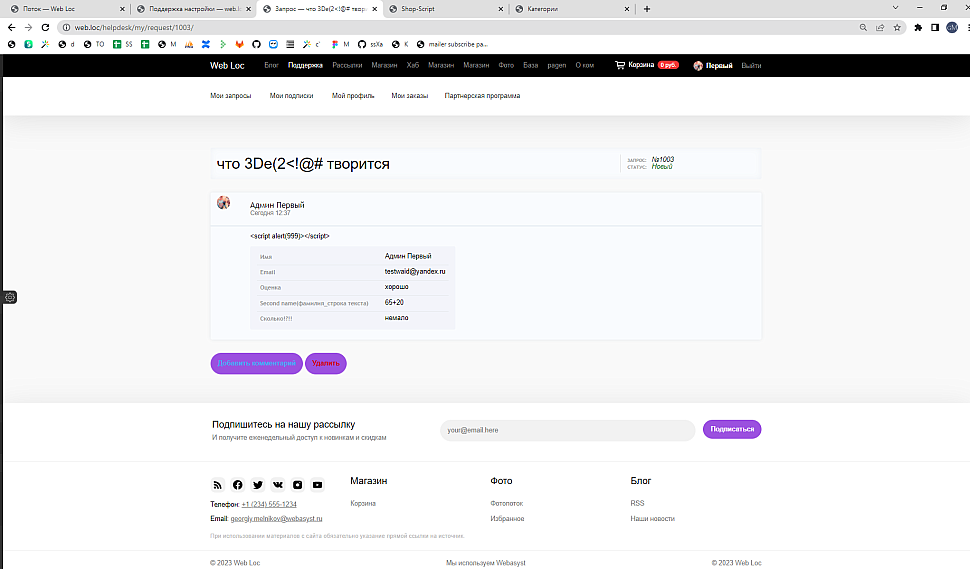Open the Twitter social icon
Image resolution: width=970 pixels, height=569 pixels.
257,485
